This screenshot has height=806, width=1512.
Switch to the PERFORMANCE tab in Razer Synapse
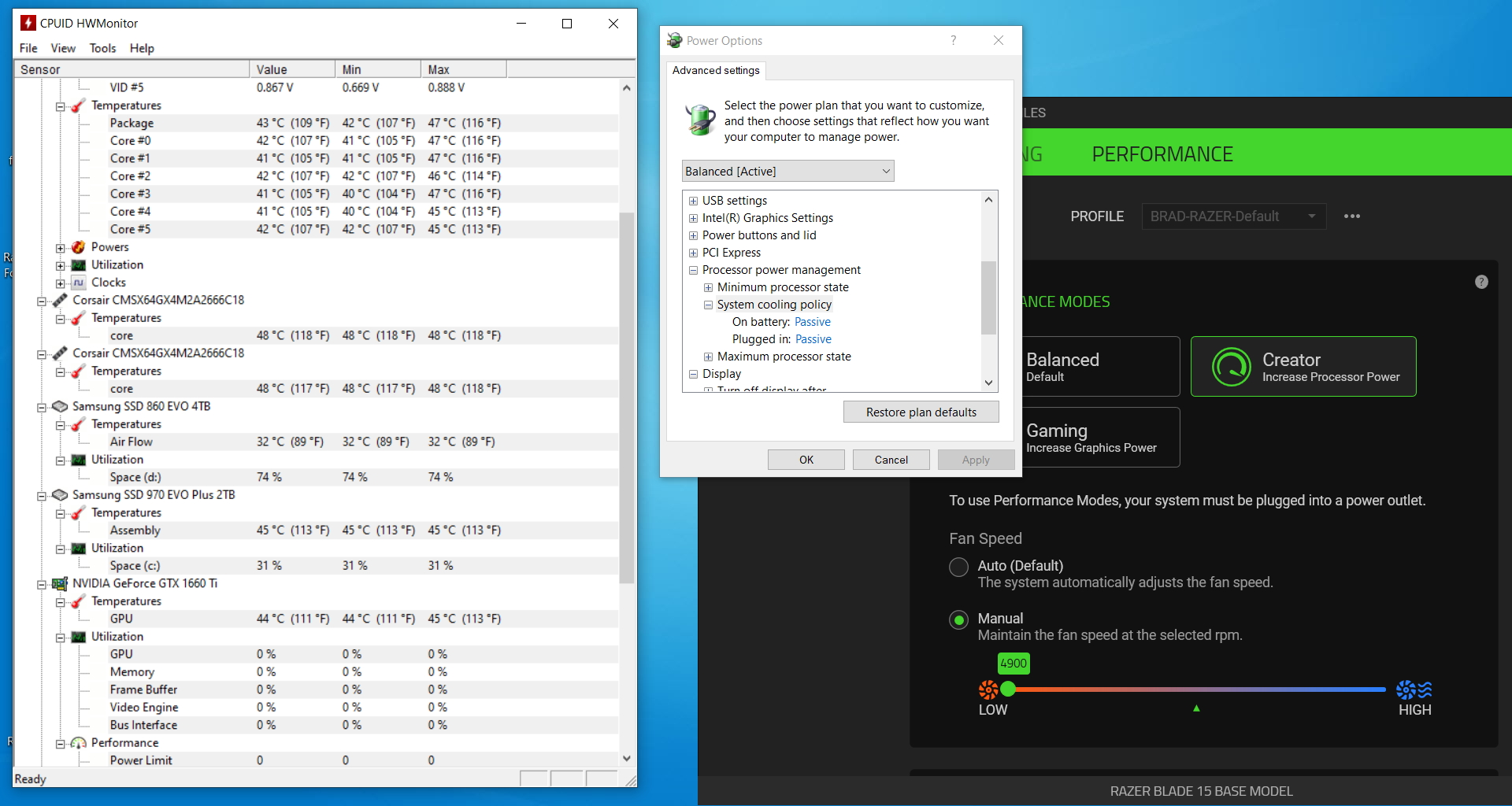(x=1162, y=154)
